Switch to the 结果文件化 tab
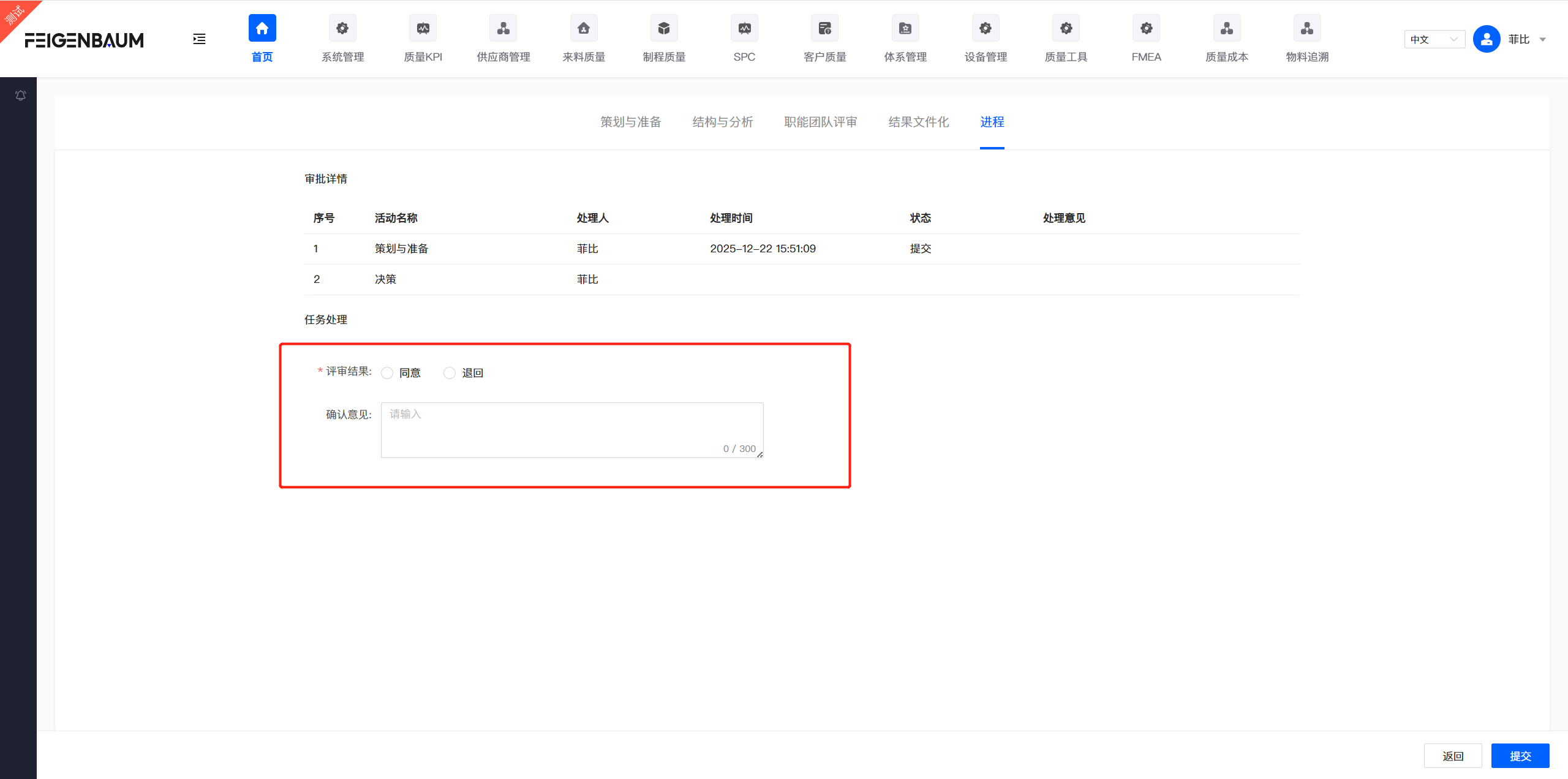Screen dimensions: 1568x779 point(918,122)
